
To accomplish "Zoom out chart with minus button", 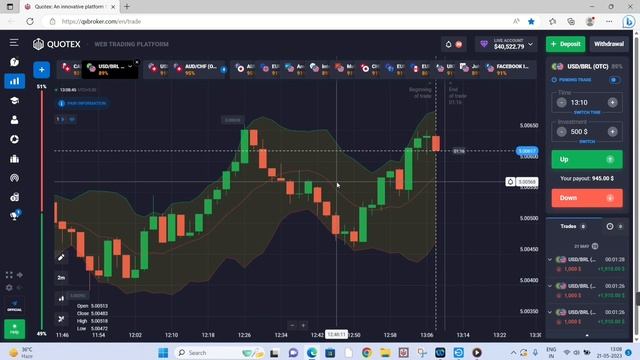I will click(x=292, y=325).
